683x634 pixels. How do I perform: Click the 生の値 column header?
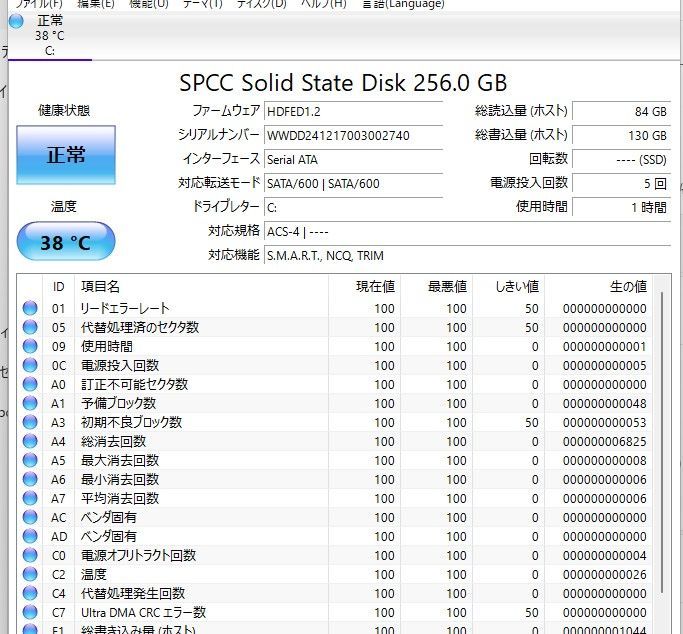point(627,287)
